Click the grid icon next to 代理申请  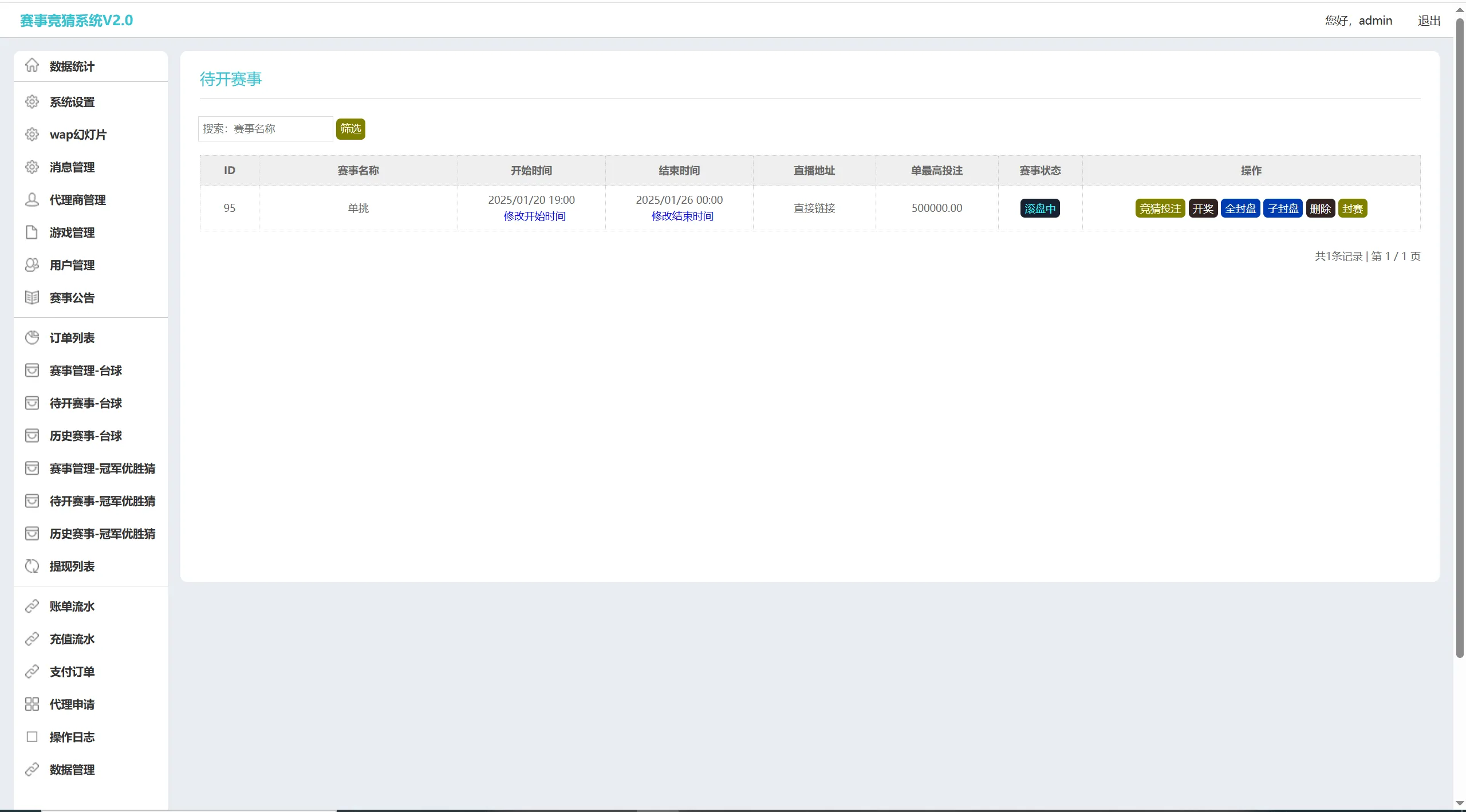(32, 704)
